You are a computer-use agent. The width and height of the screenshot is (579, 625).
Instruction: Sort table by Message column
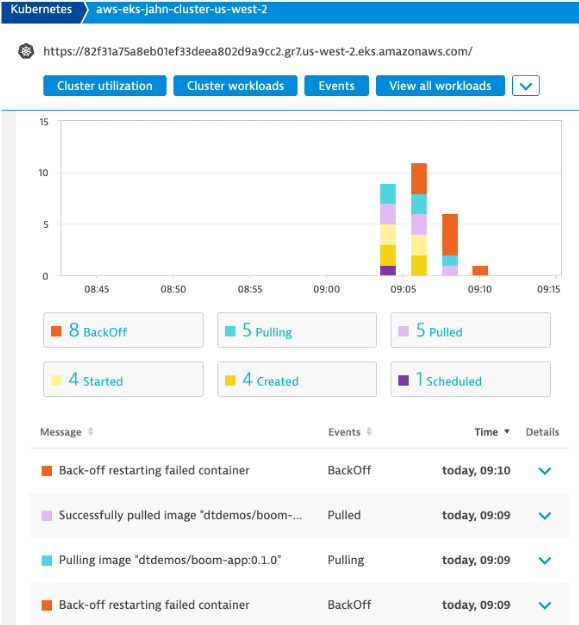67,432
